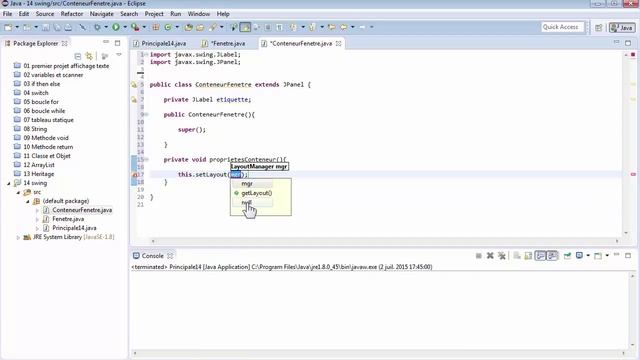640x360 pixels.
Task: Collapse the 14 swing project node
Action: click(9, 183)
